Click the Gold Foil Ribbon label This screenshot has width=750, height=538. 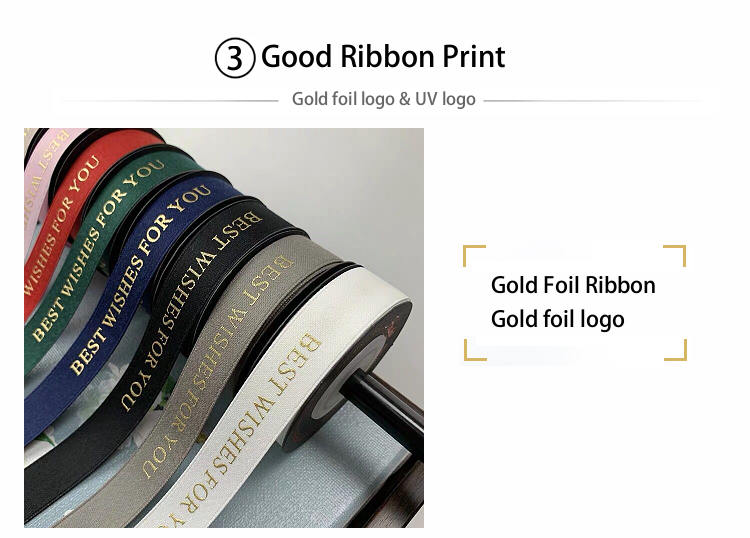[x=573, y=285]
